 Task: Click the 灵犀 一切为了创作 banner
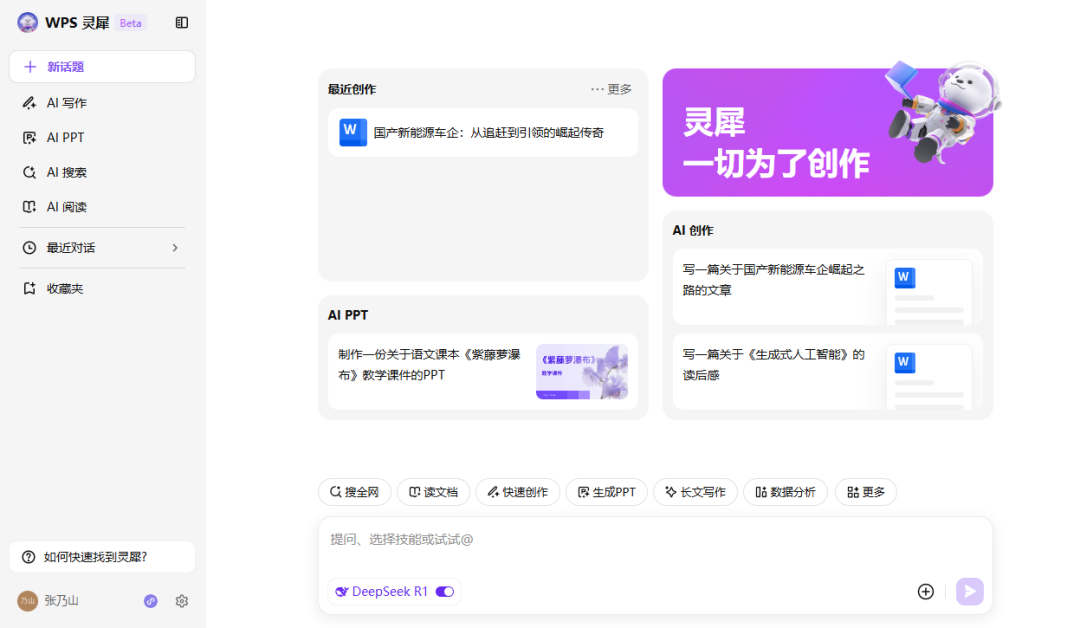click(828, 132)
